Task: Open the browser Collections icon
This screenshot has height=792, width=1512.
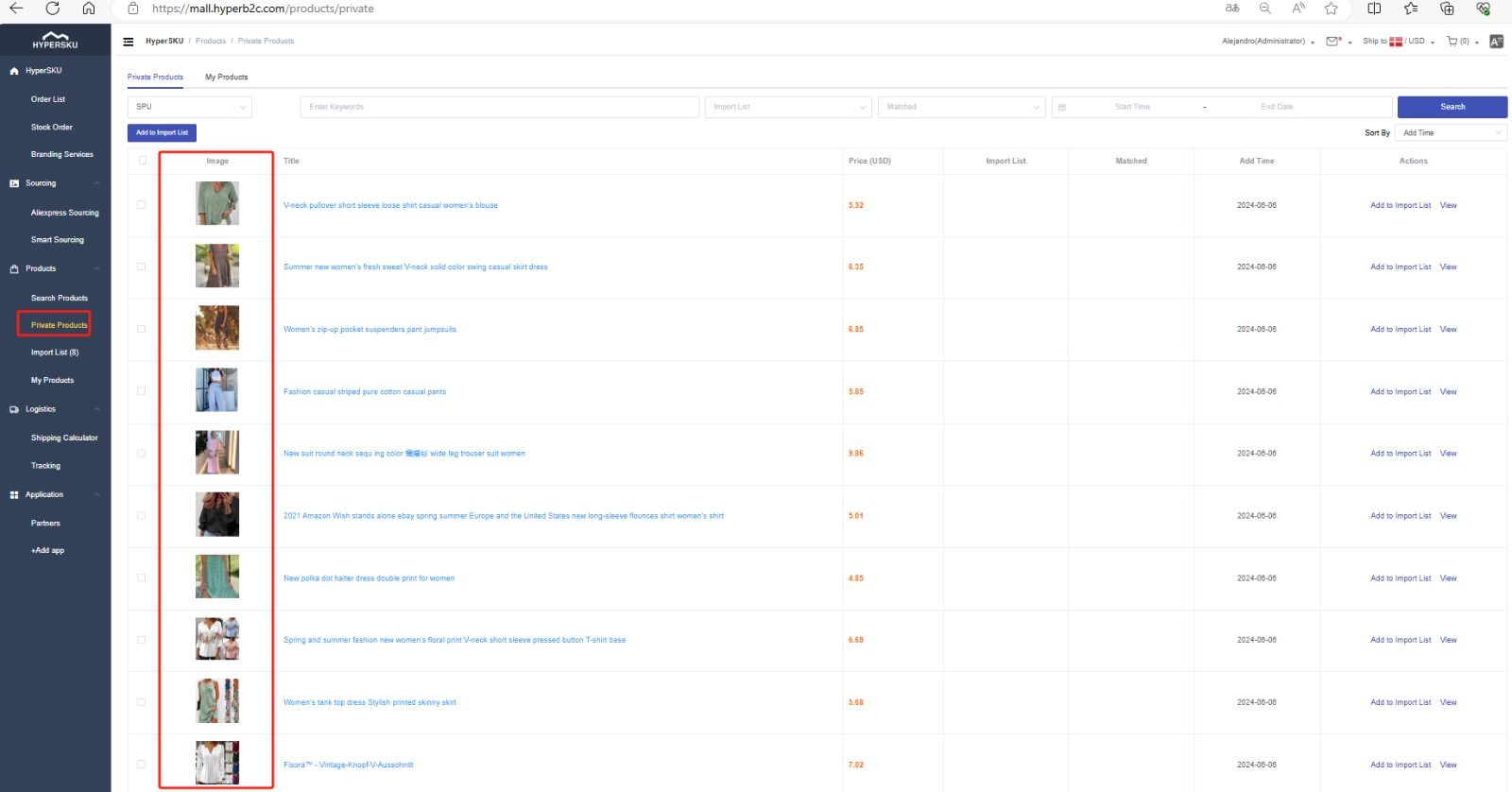Action: click(x=1447, y=9)
